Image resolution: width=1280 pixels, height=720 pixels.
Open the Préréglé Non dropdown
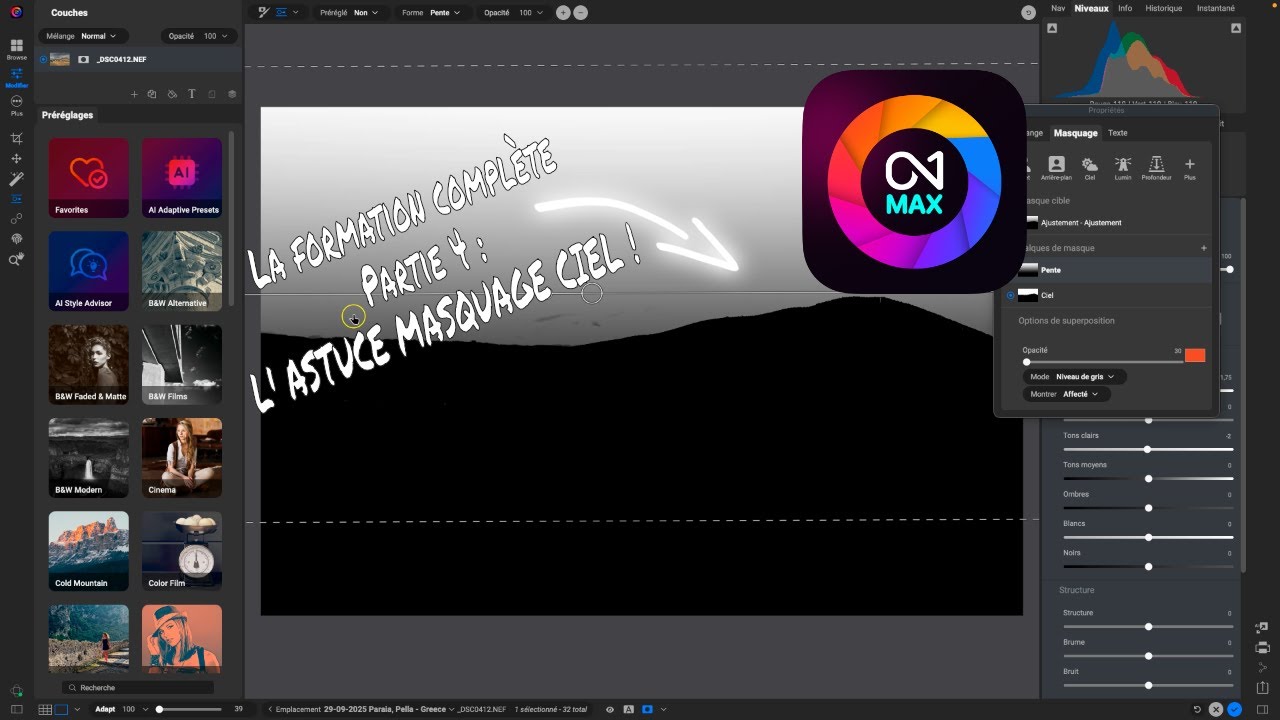pyautogui.click(x=351, y=13)
